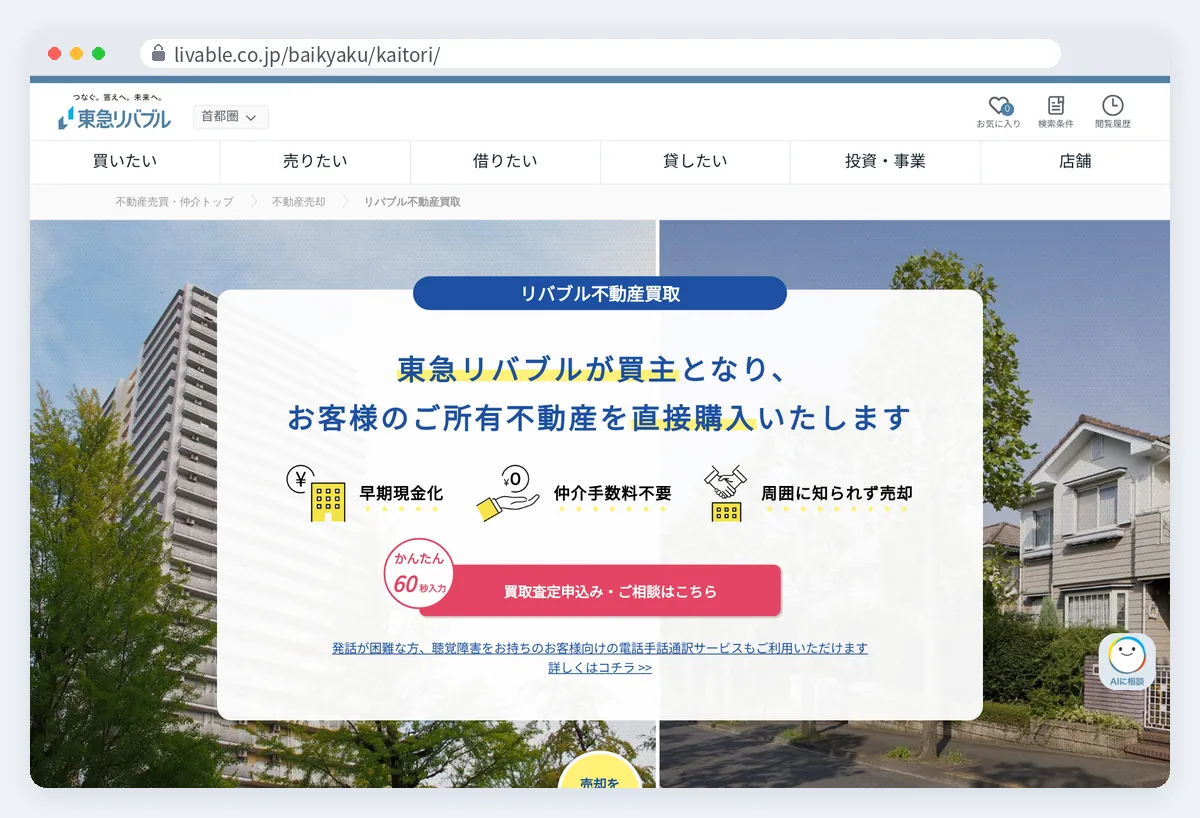Open the 借りたい menu
This screenshot has width=1200, height=818.
click(505, 161)
